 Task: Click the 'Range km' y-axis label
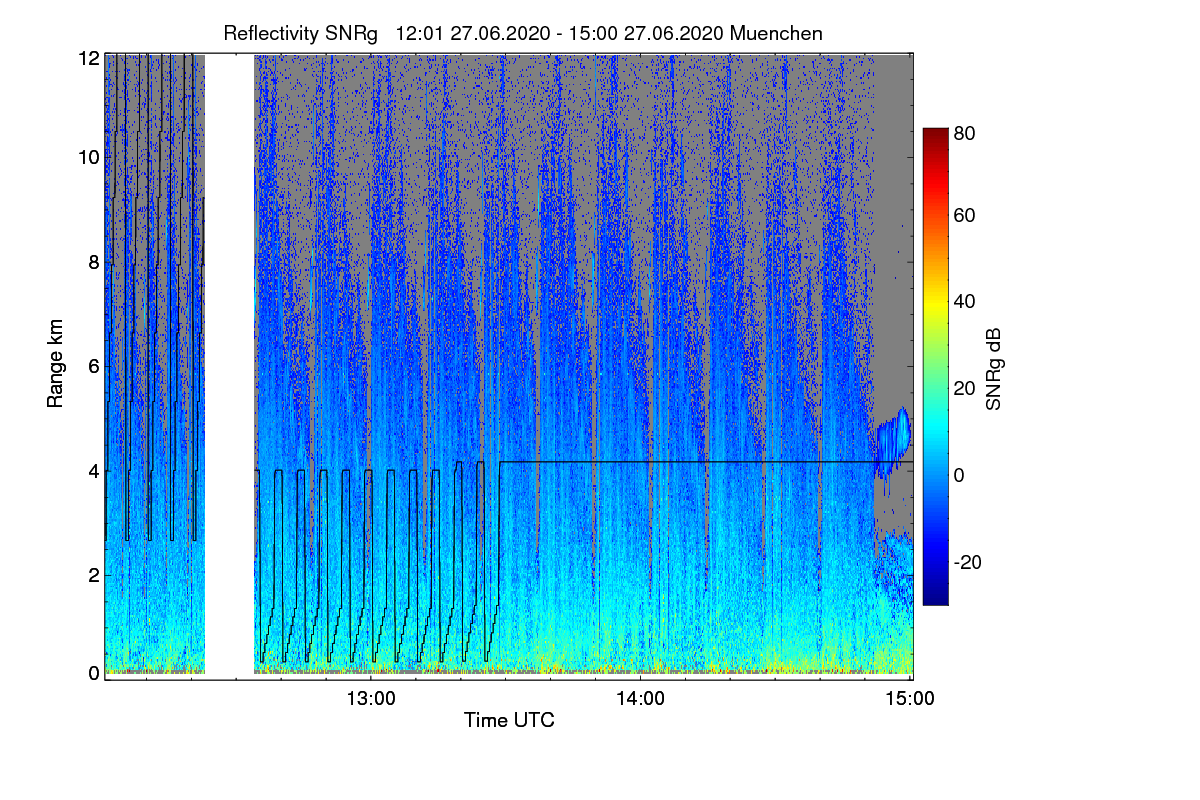(x=56, y=366)
